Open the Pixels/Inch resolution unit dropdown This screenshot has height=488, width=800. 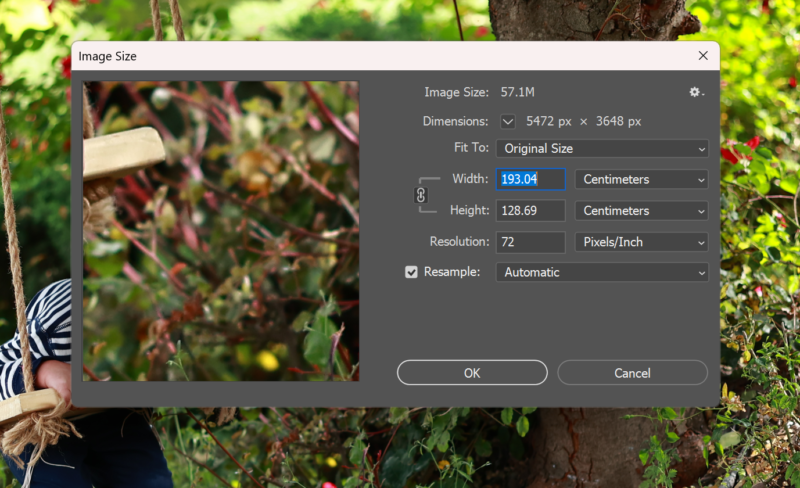click(641, 241)
